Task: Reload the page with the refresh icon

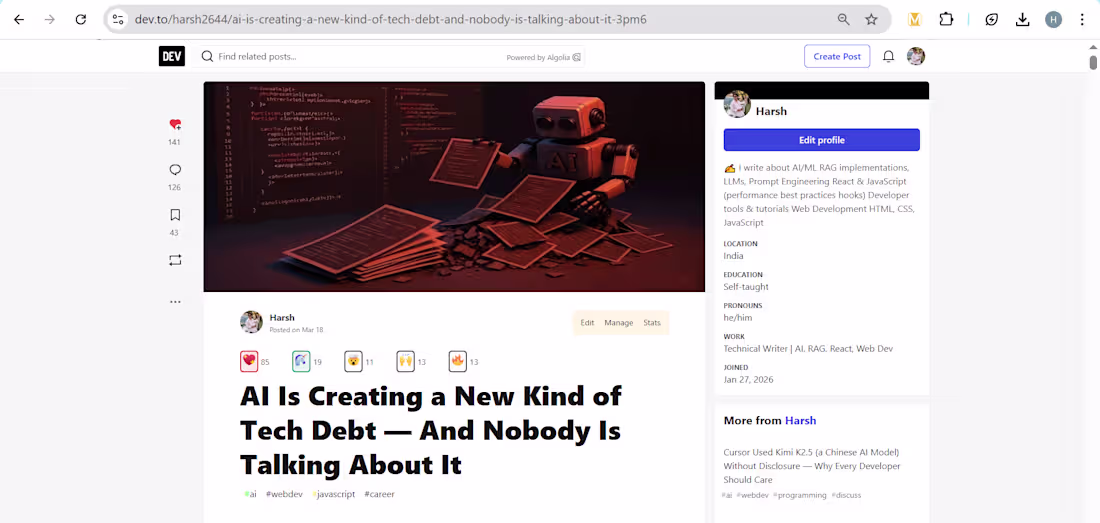Action: click(x=81, y=20)
